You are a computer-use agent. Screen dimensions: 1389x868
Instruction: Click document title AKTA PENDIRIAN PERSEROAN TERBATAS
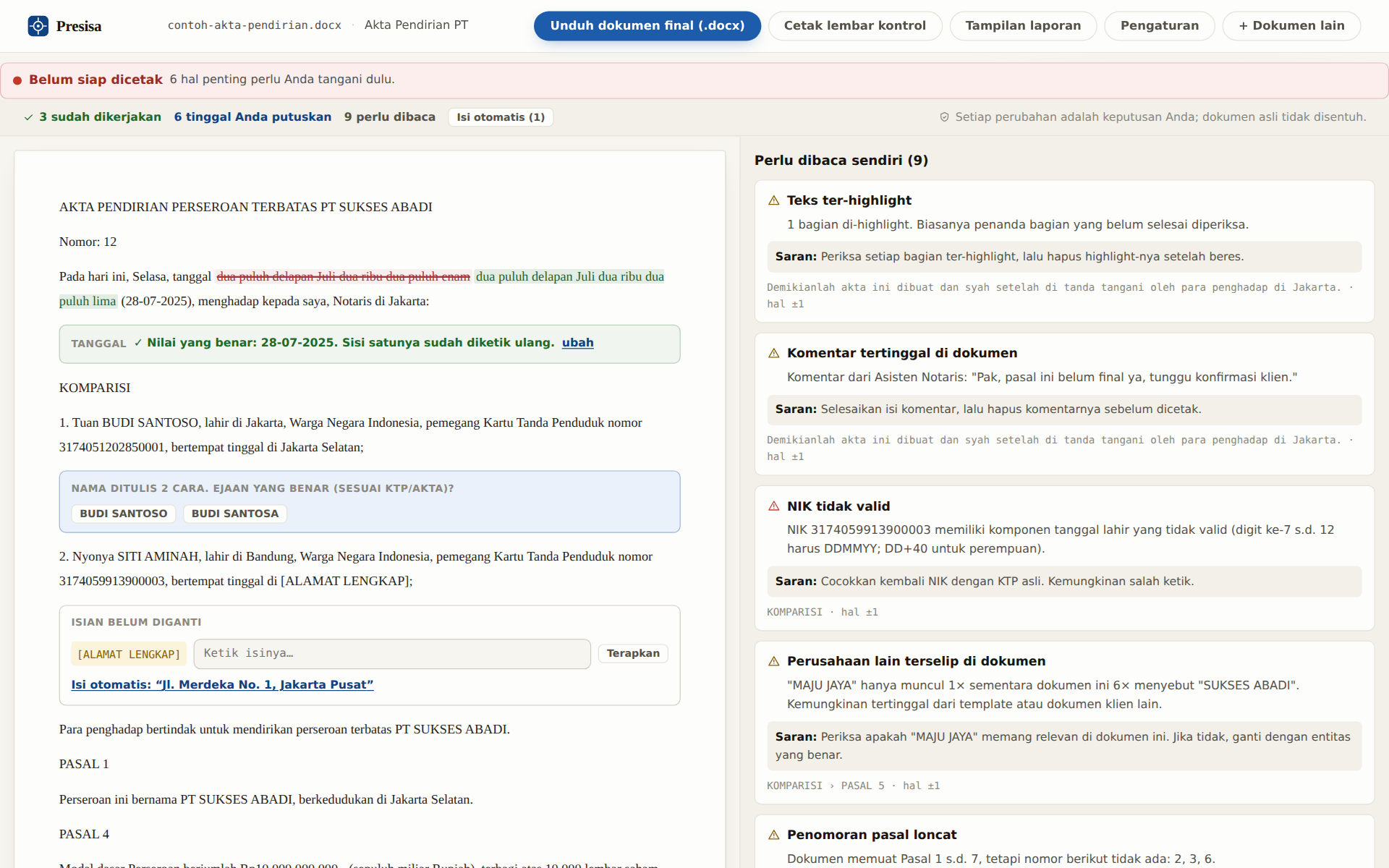tap(246, 207)
